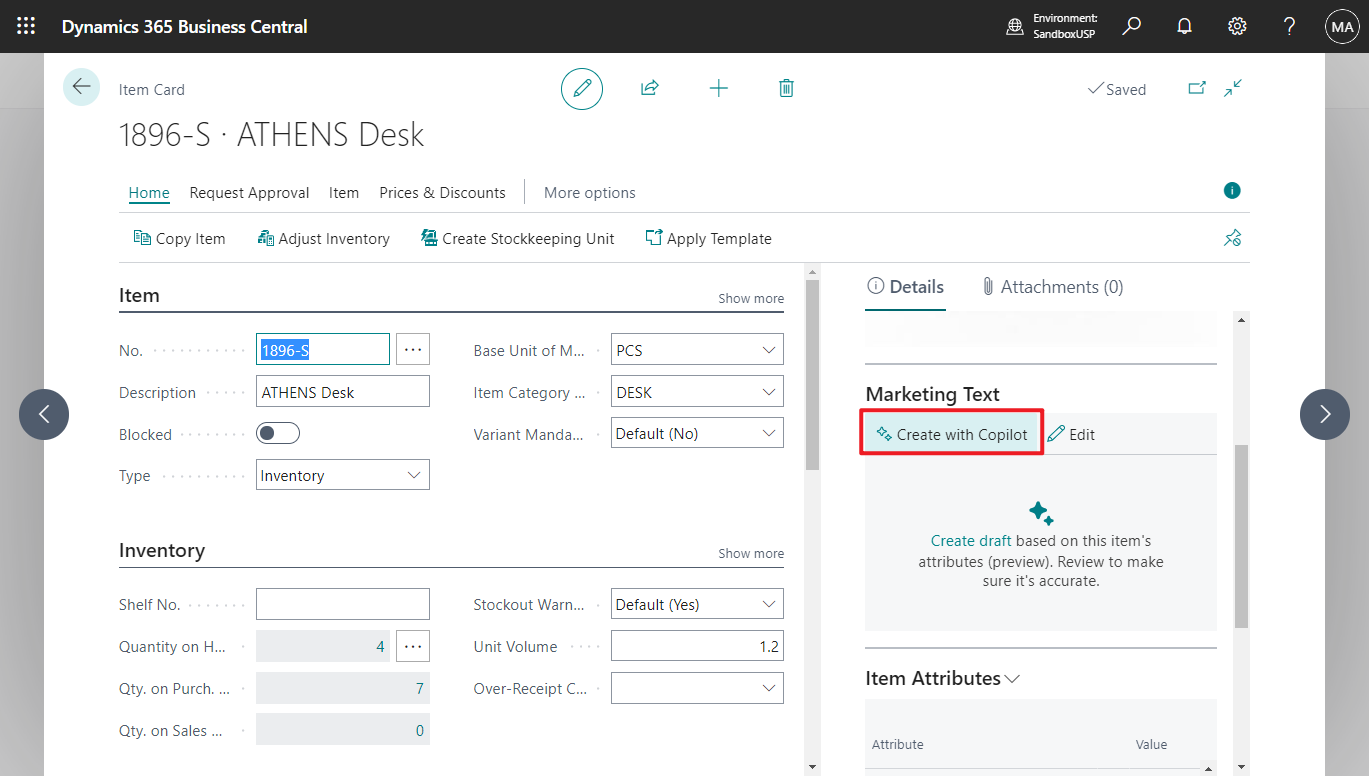Open help with the question mark icon

point(1289,26)
